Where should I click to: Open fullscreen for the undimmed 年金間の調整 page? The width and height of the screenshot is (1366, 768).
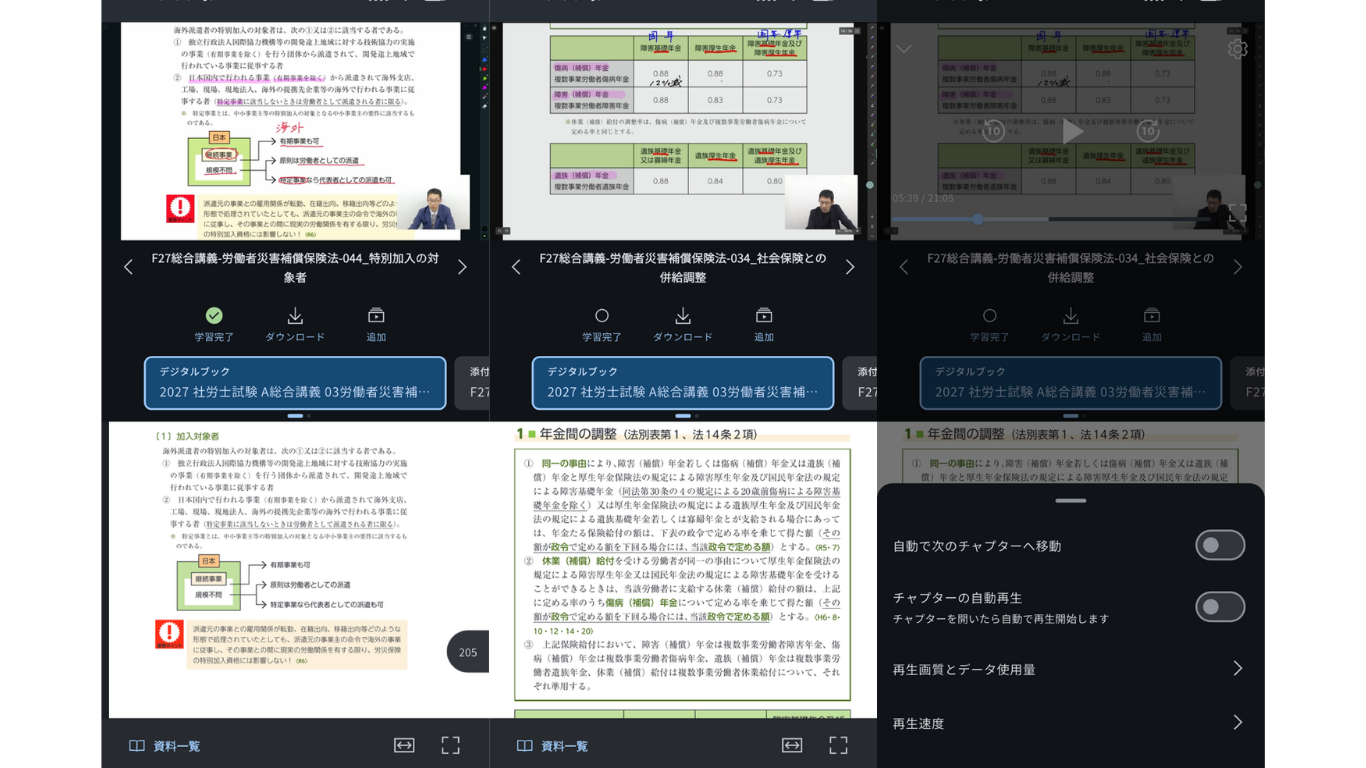click(839, 745)
